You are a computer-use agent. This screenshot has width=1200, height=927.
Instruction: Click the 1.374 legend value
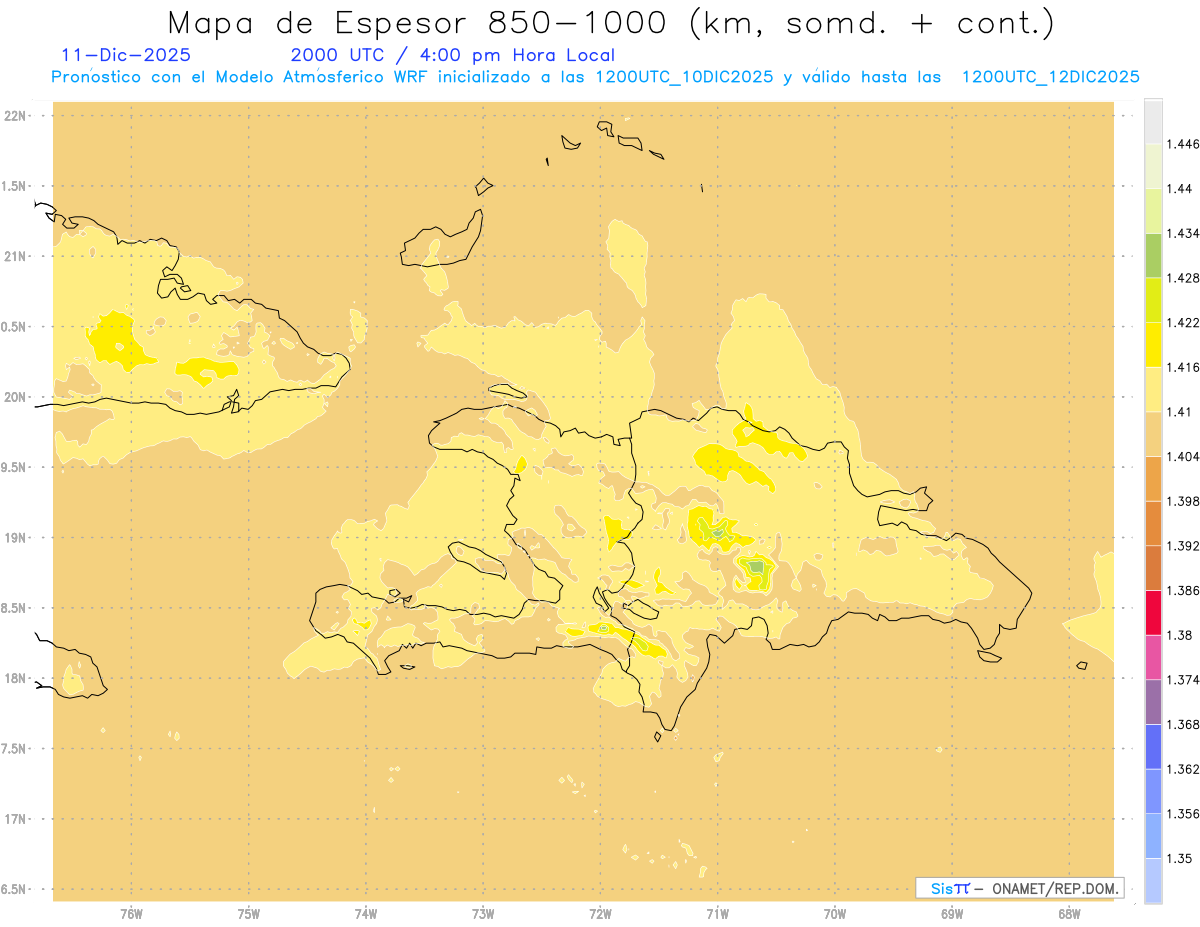[1182, 680]
